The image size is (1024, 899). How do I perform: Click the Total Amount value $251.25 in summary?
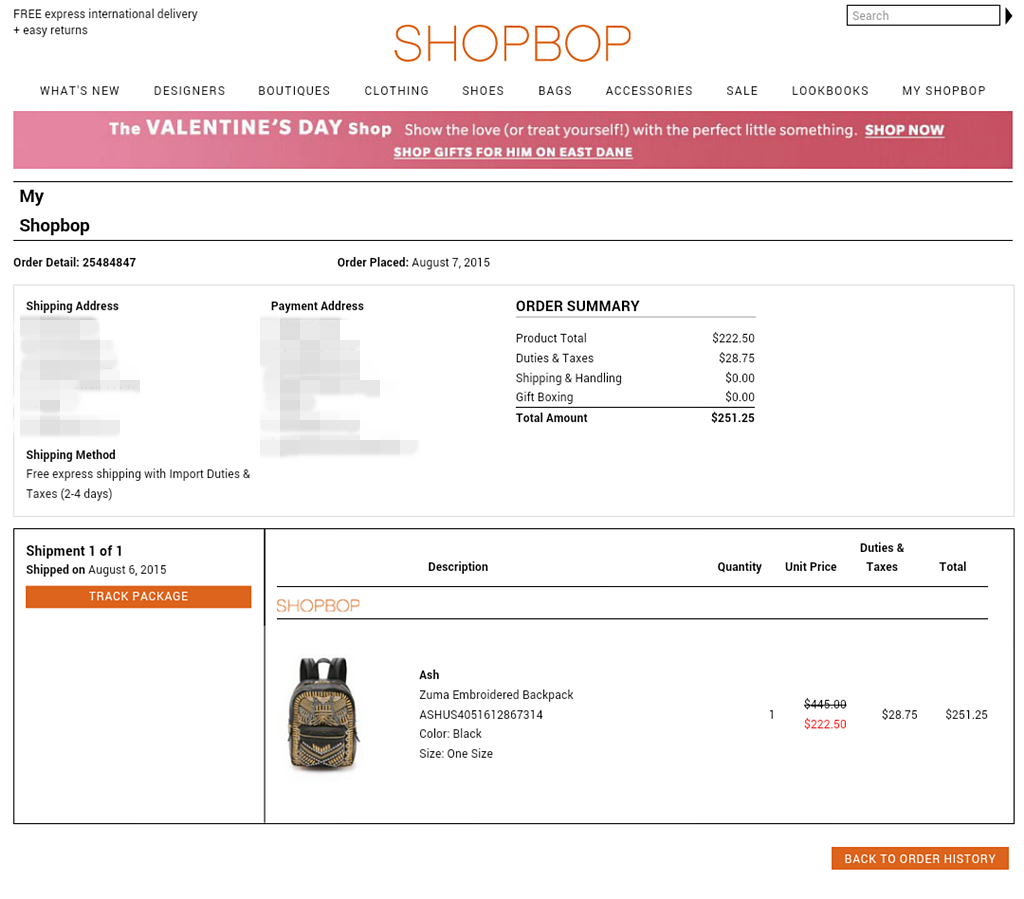click(x=733, y=418)
